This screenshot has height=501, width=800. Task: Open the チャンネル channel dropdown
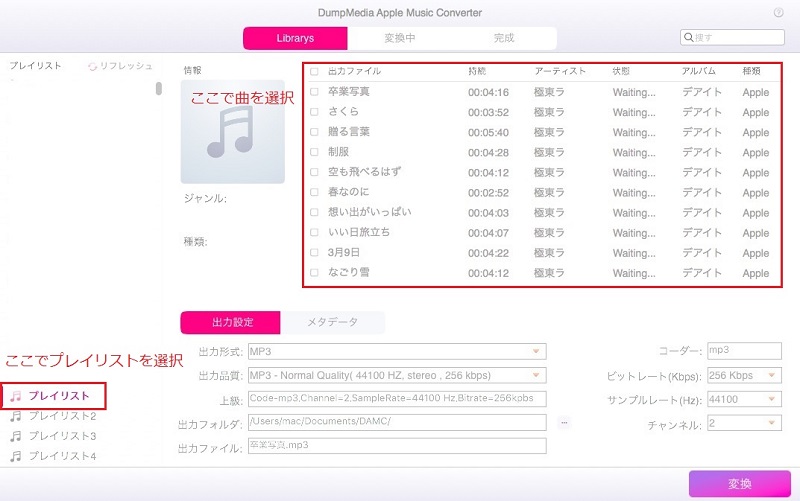[744, 423]
